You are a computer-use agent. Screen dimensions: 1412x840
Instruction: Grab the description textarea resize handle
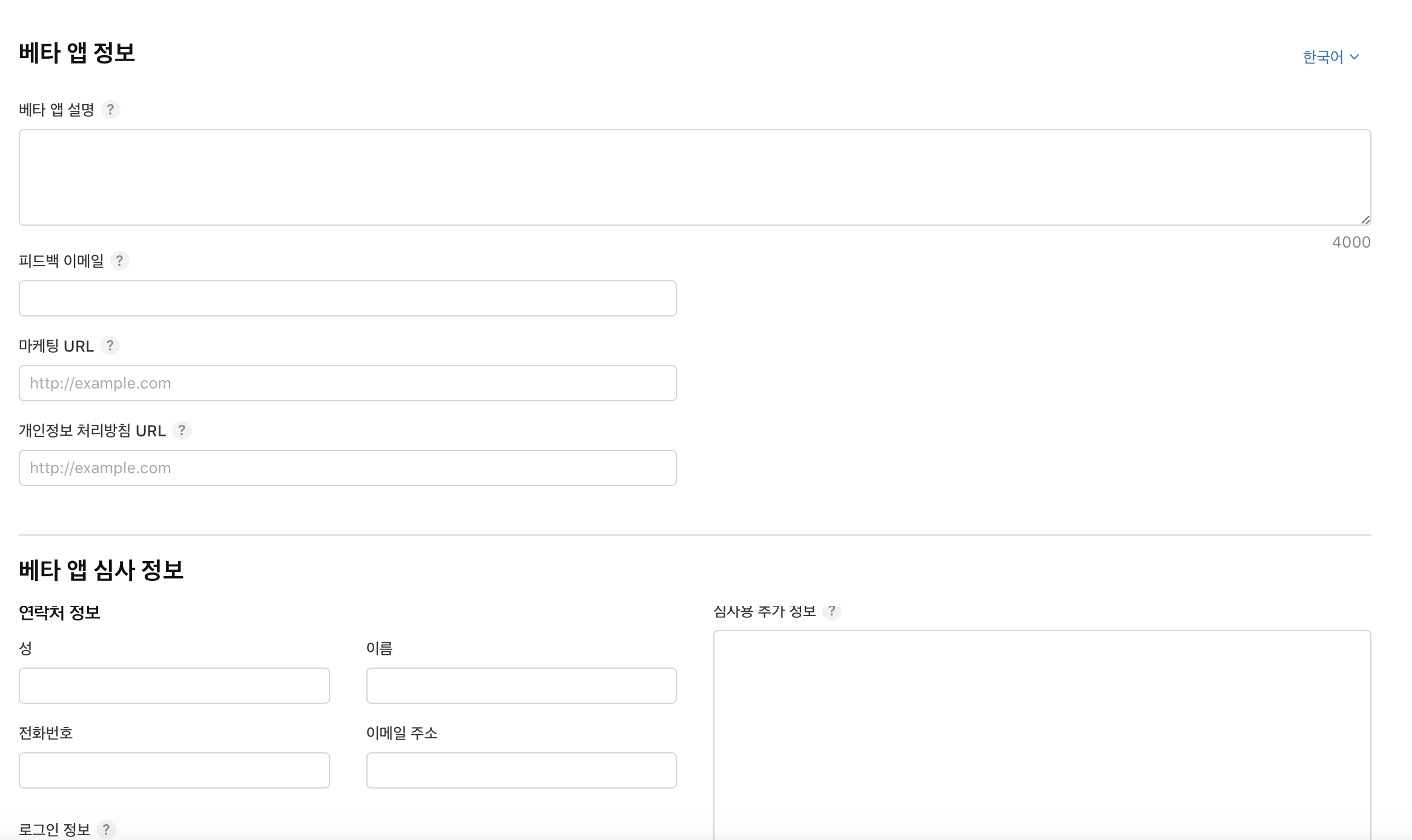coord(1365,220)
